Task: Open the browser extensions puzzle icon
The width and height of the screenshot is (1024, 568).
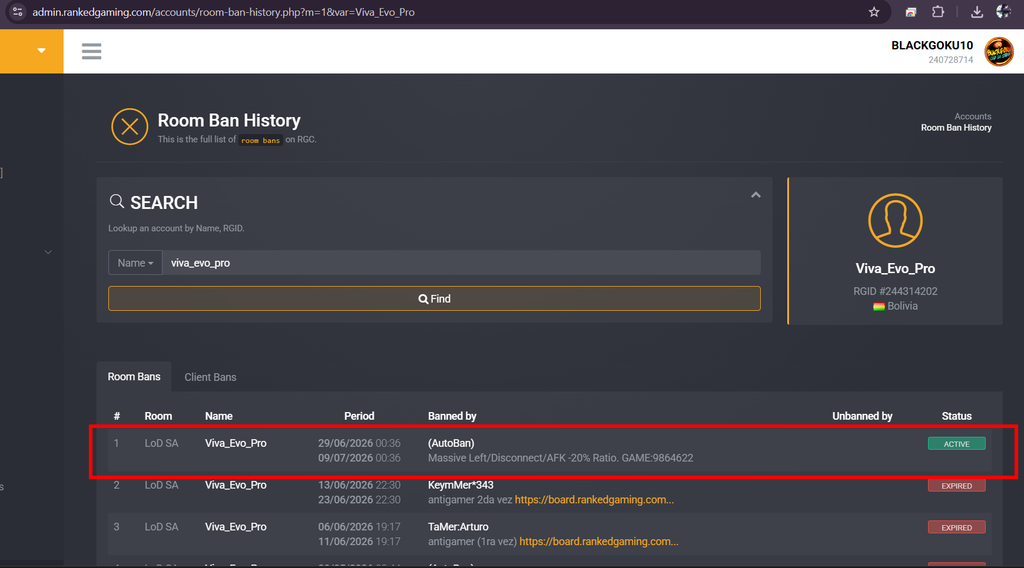Action: (938, 12)
